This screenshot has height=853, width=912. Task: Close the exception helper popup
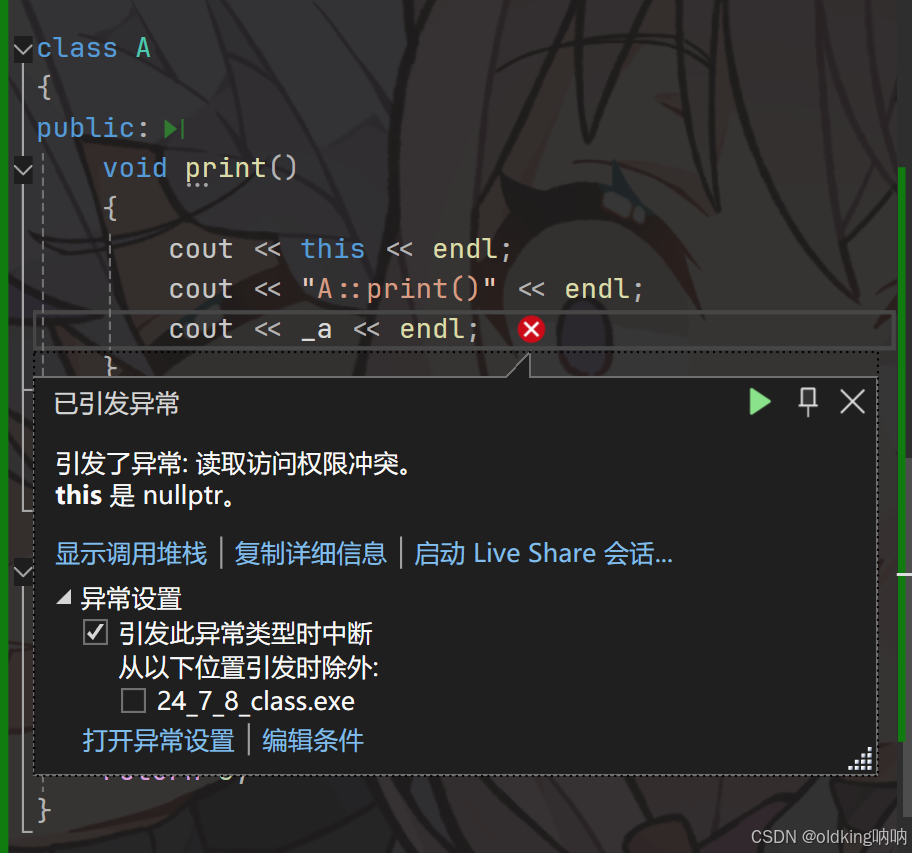click(x=852, y=402)
